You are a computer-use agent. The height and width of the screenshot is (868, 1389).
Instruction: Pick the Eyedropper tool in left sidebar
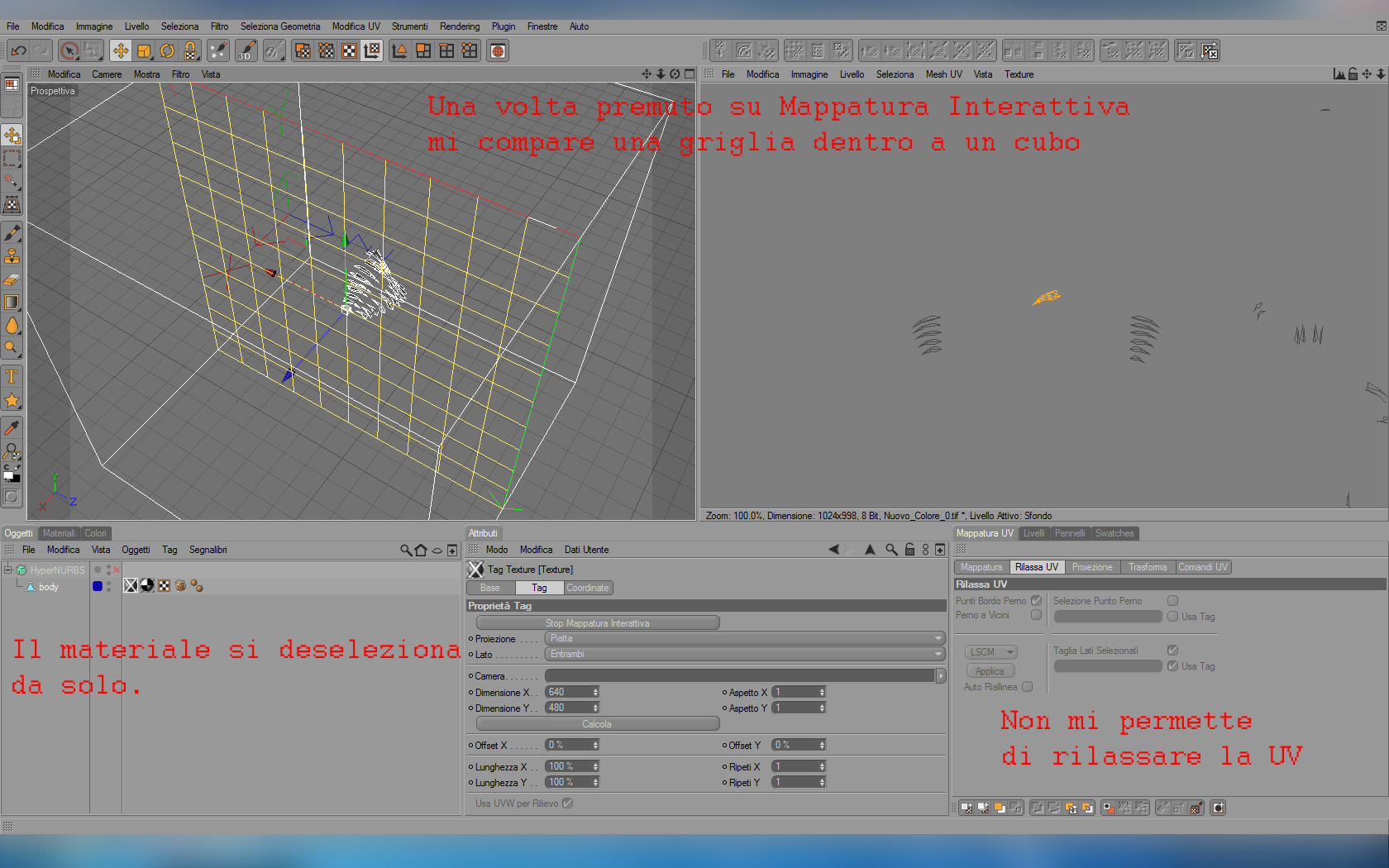click(x=12, y=427)
